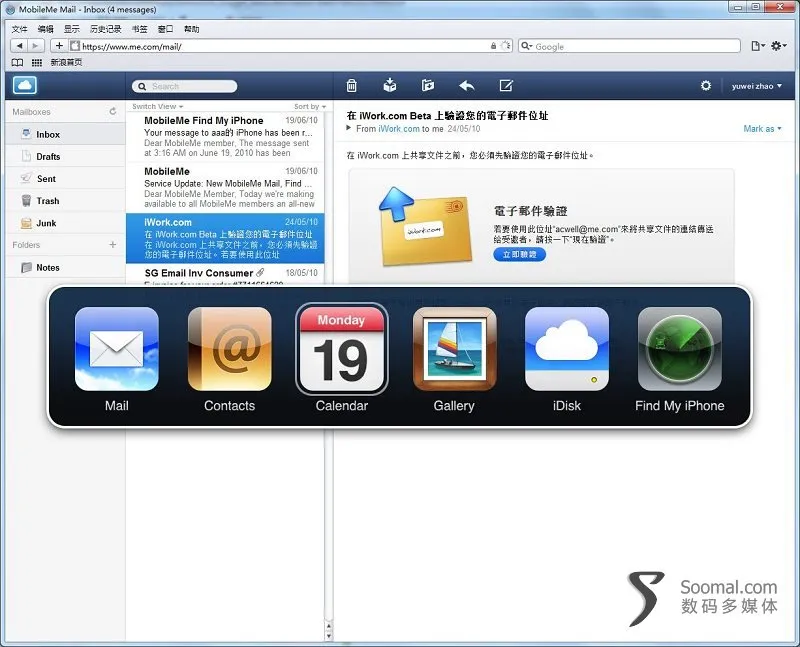Screen dimensions: 800x647
Task: Open Google search engine dropdown
Action: pos(526,46)
